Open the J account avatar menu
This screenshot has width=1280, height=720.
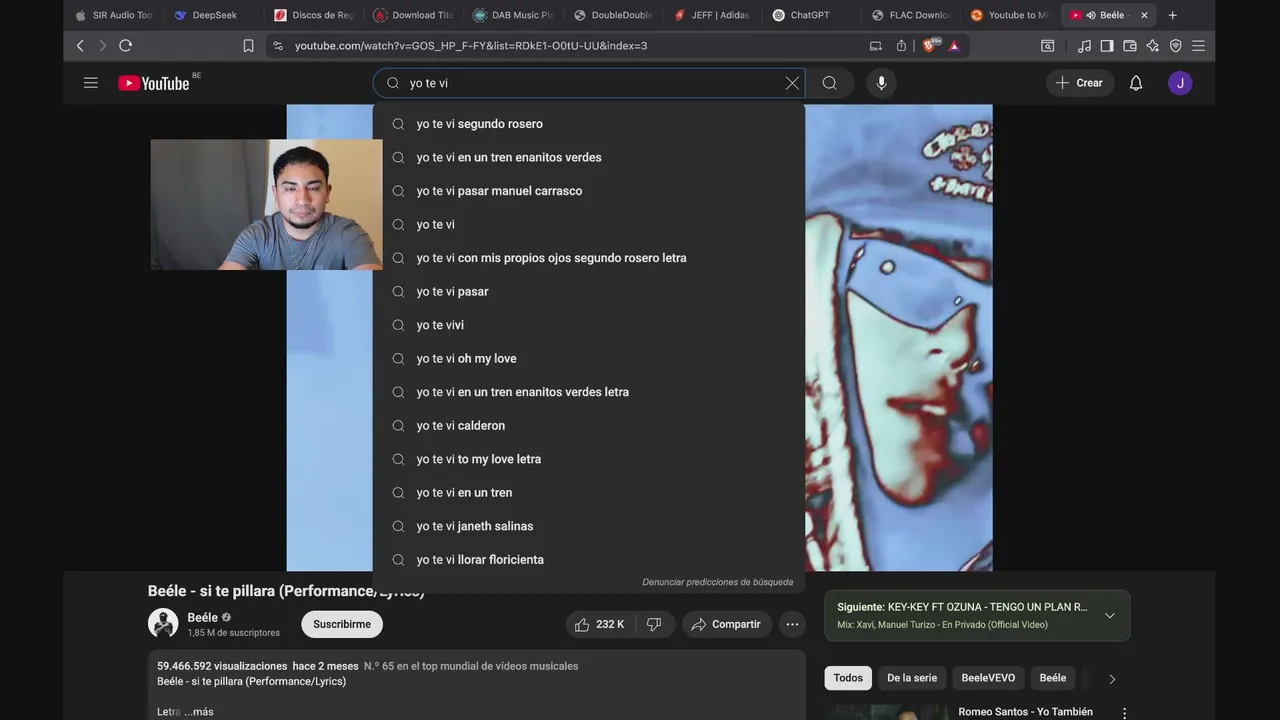pyautogui.click(x=1180, y=83)
